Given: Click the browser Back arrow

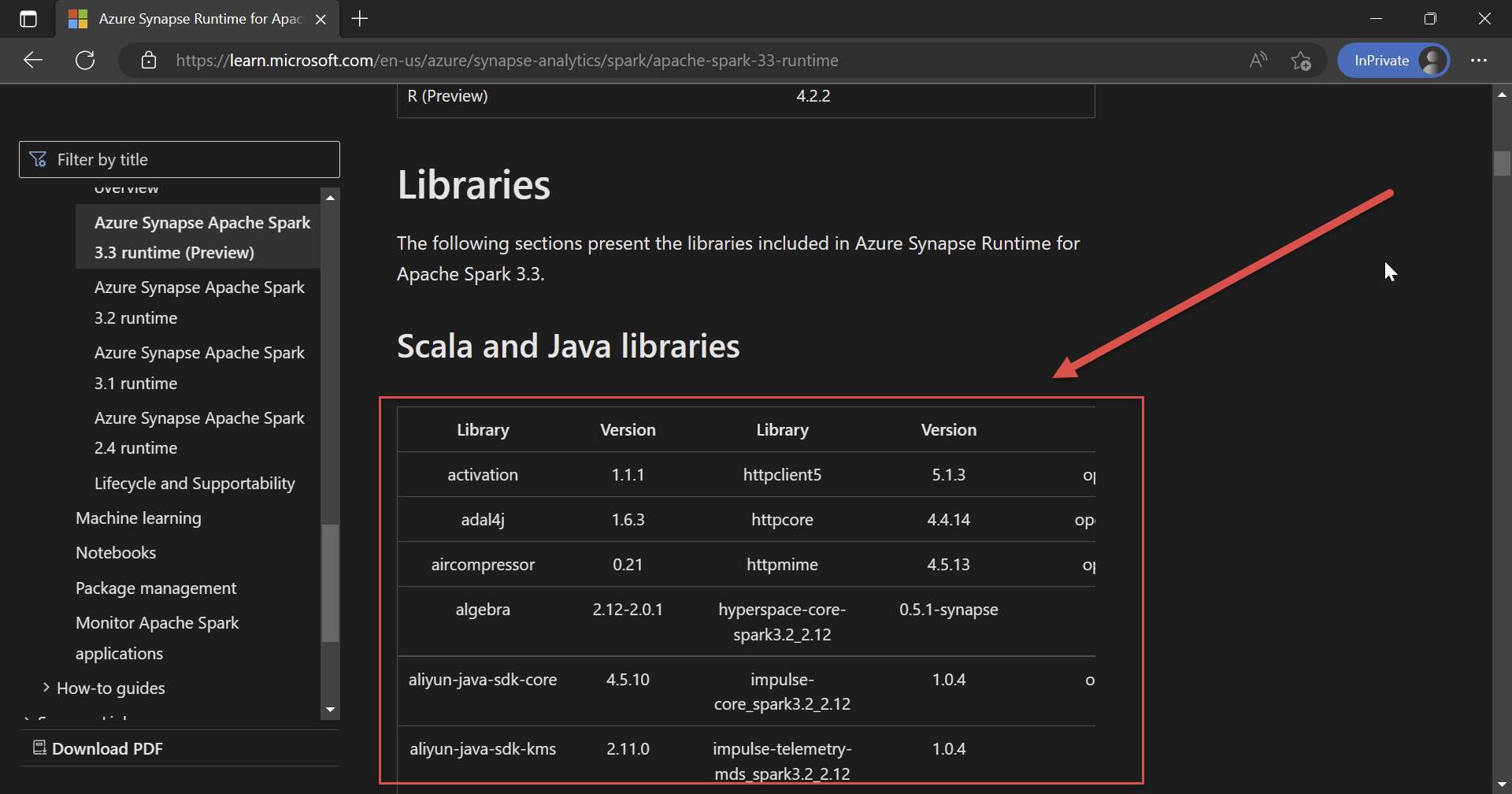Looking at the screenshot, I should (x=33, y=61).
